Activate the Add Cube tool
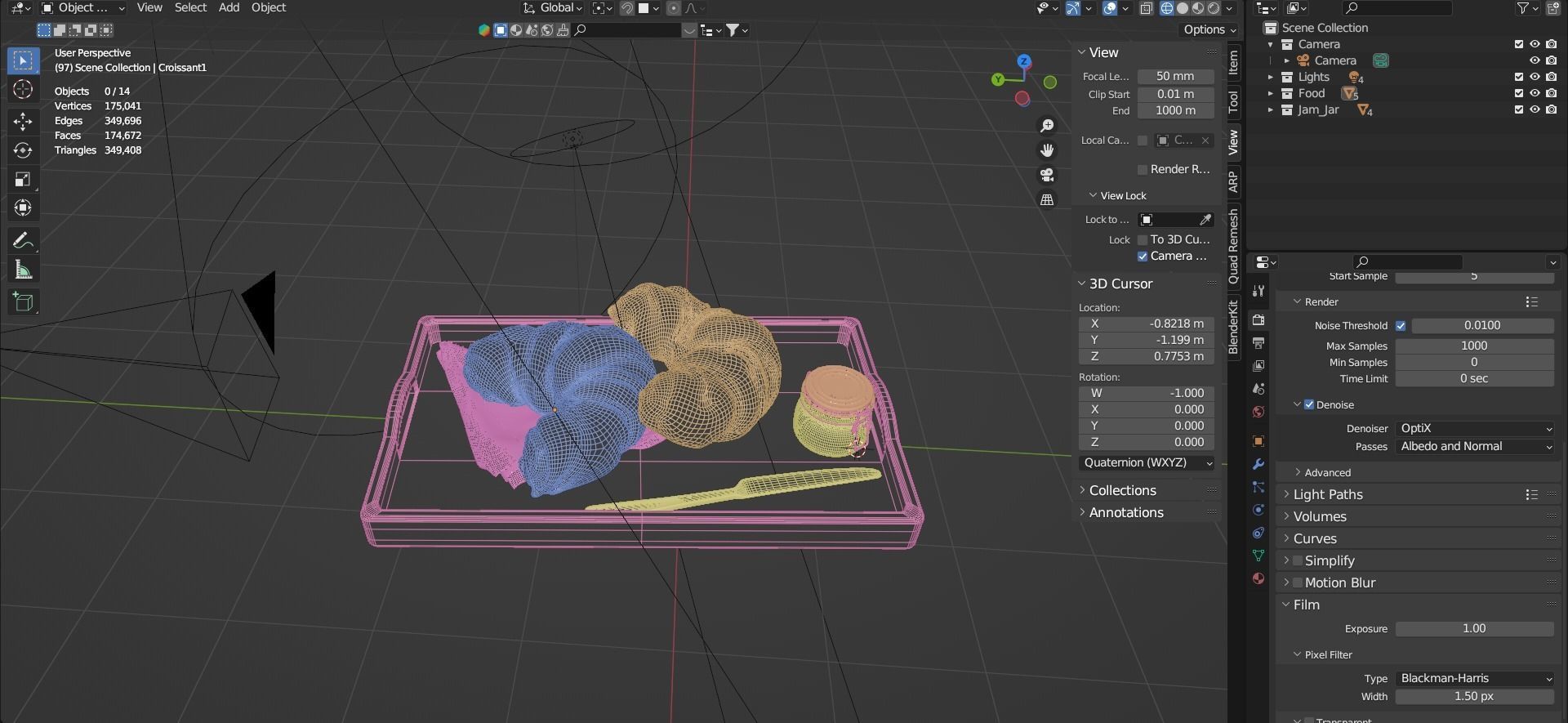The image size is (1568, 723). pyautogui.click(x=23, y=301)
